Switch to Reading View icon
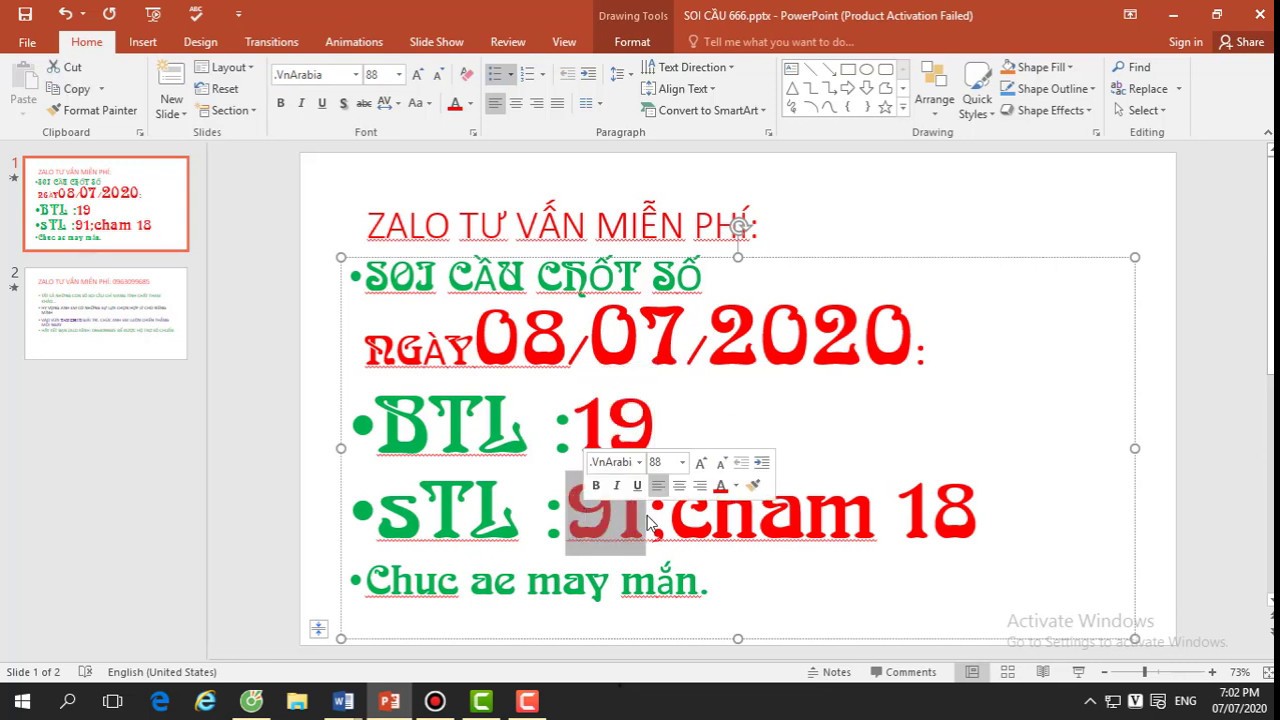Screen dimensions: 1280x720 (x=1043, y=672)
